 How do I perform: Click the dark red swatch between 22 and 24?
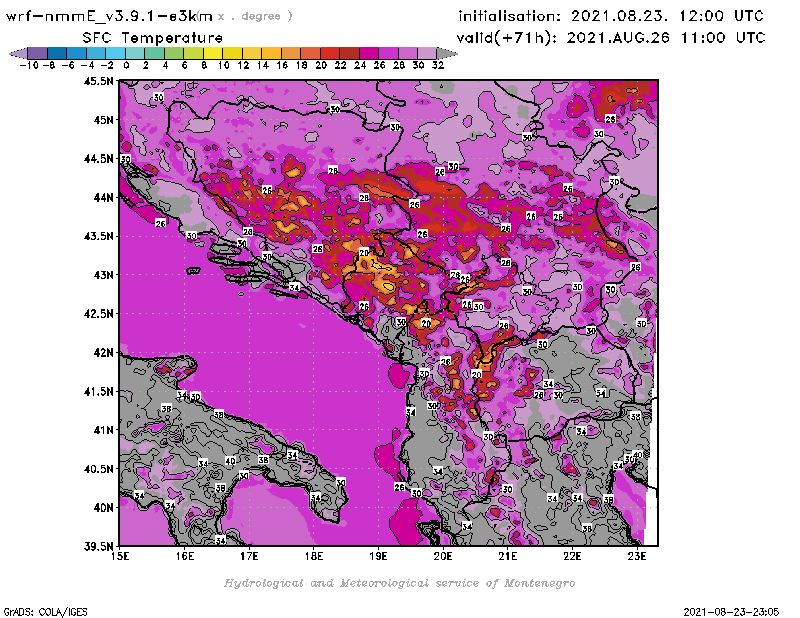tap(349, 53)
